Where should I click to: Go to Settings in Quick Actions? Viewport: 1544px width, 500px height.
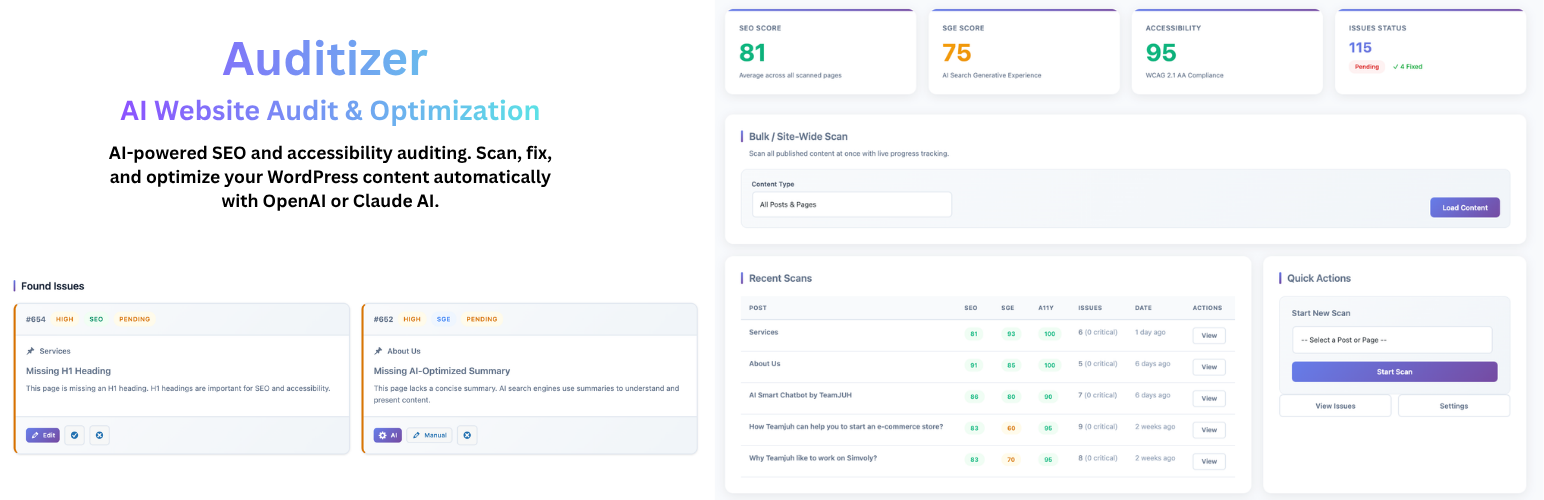tap(1453, 406)
